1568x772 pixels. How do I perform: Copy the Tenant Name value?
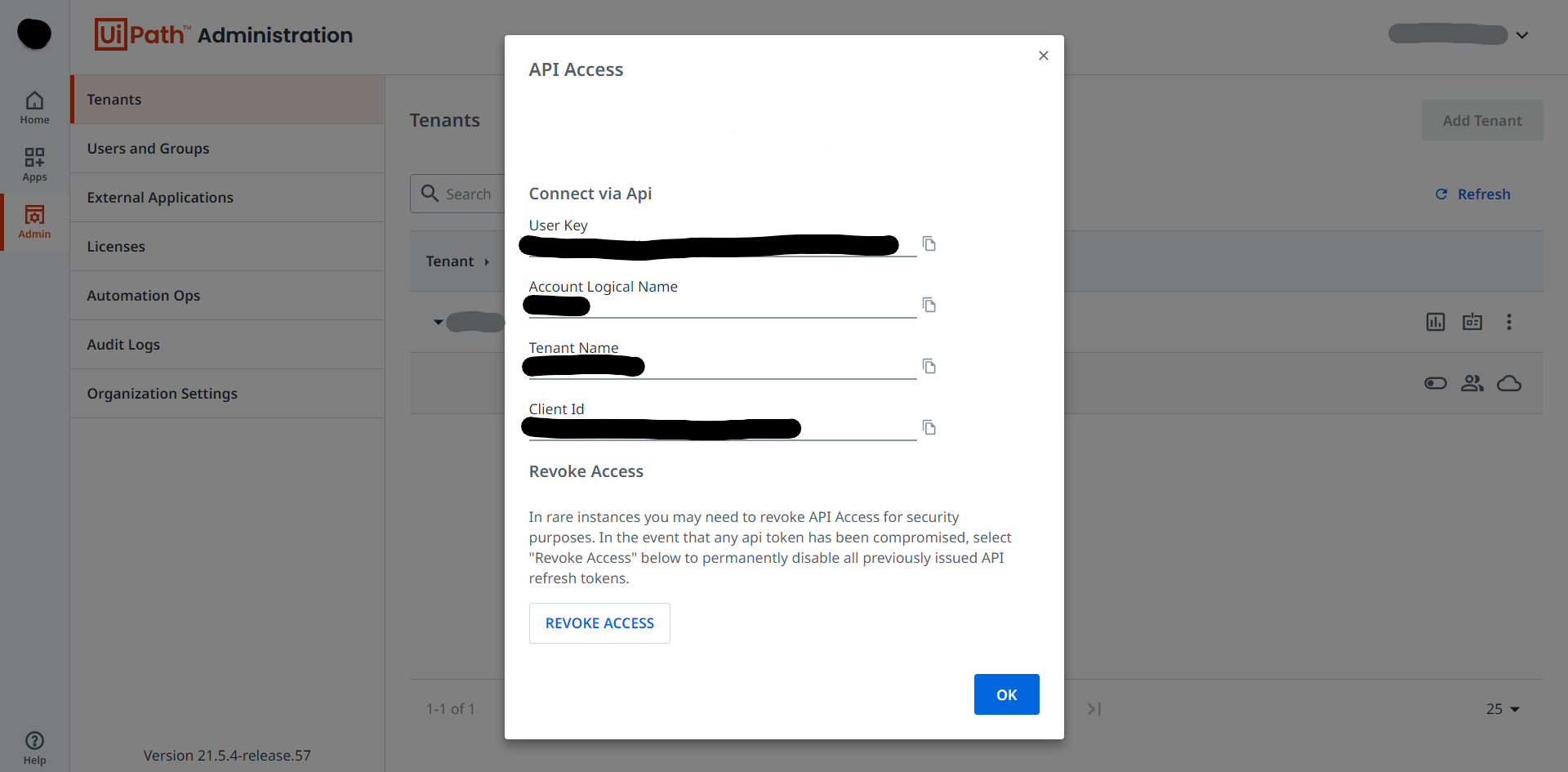click(x=929, y=366)
